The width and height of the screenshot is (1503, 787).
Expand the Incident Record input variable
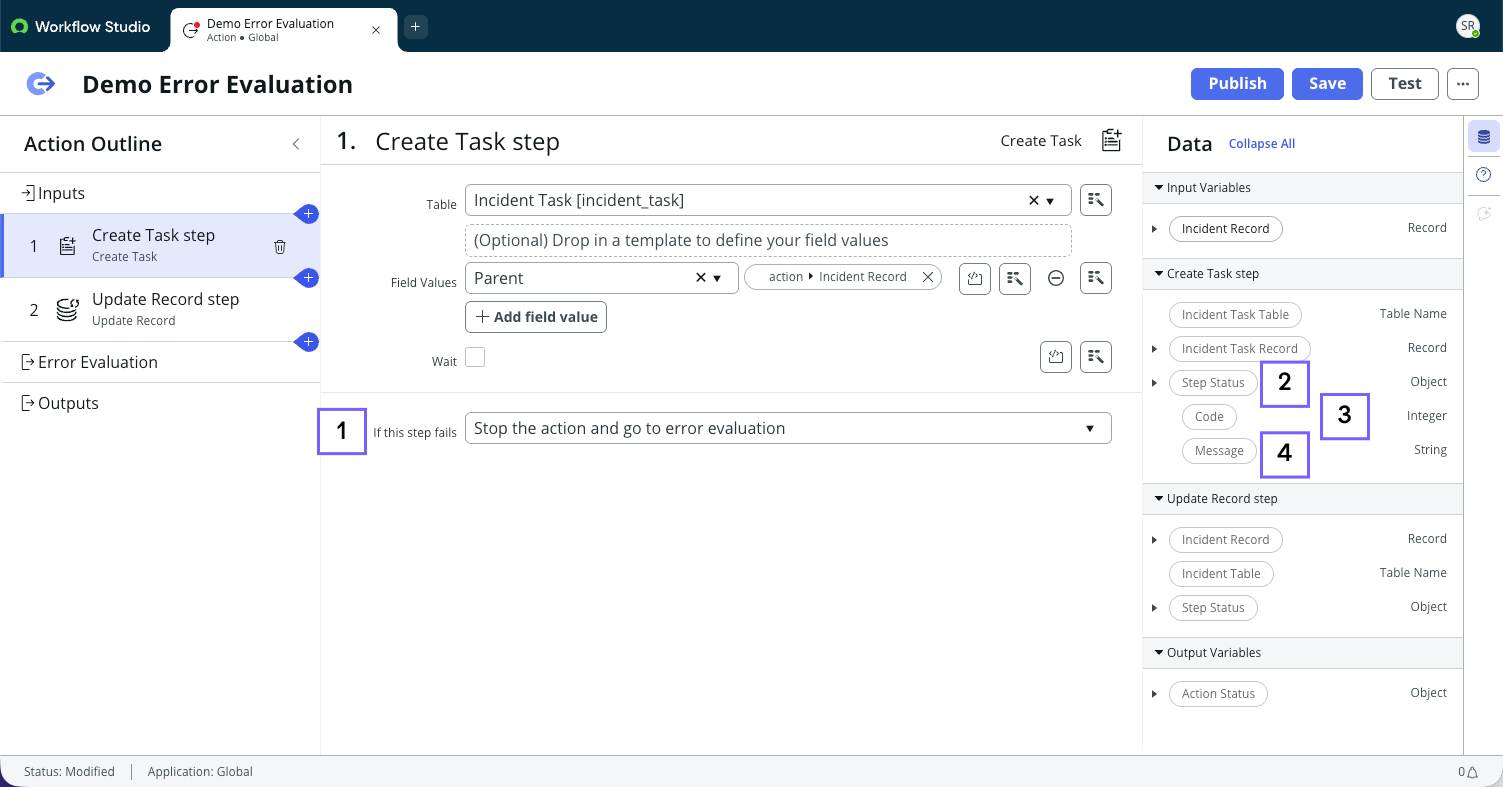(1154, 229)
